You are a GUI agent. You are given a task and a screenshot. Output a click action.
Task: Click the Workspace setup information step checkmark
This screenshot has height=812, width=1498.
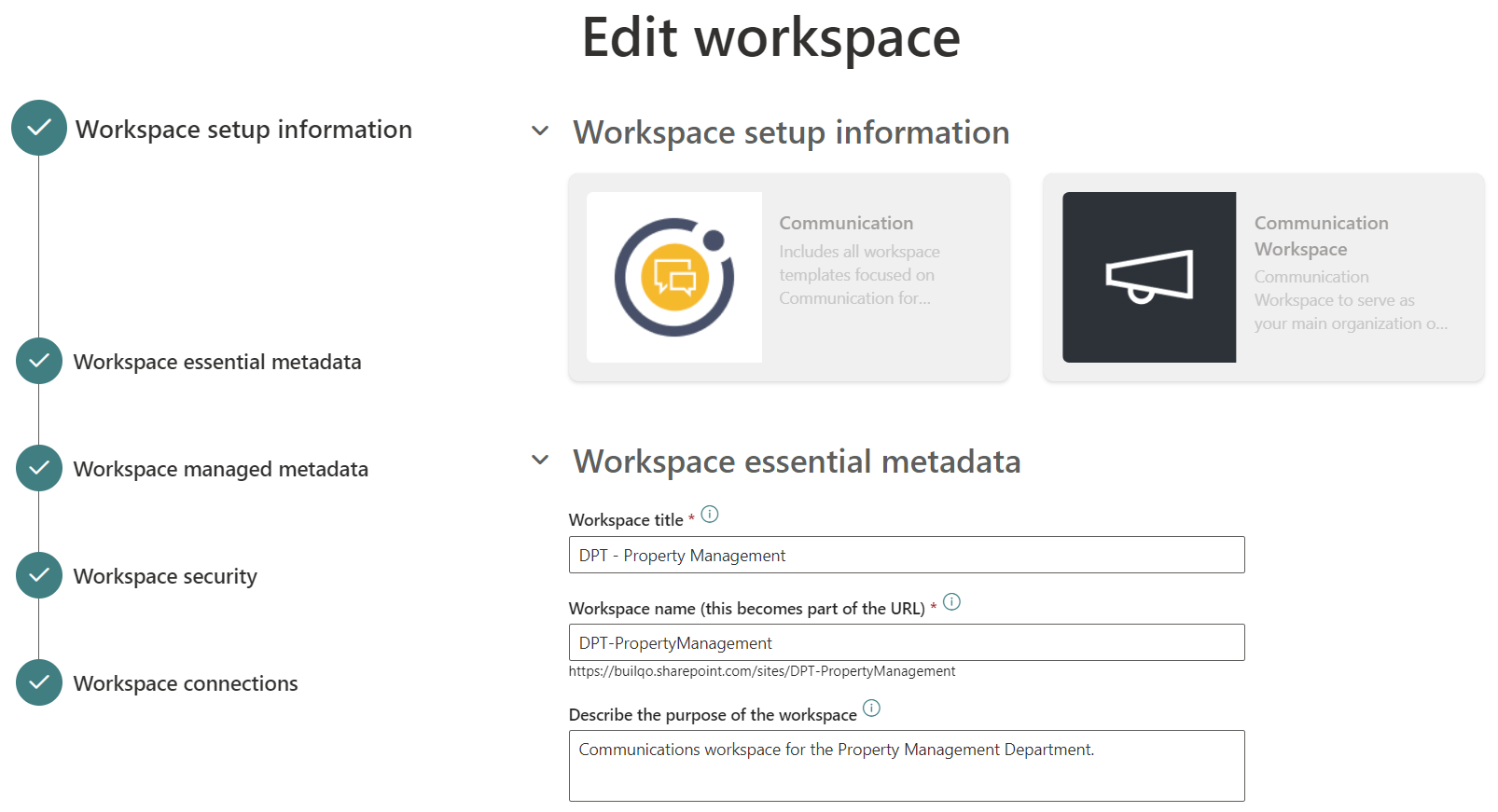(39, 128)
